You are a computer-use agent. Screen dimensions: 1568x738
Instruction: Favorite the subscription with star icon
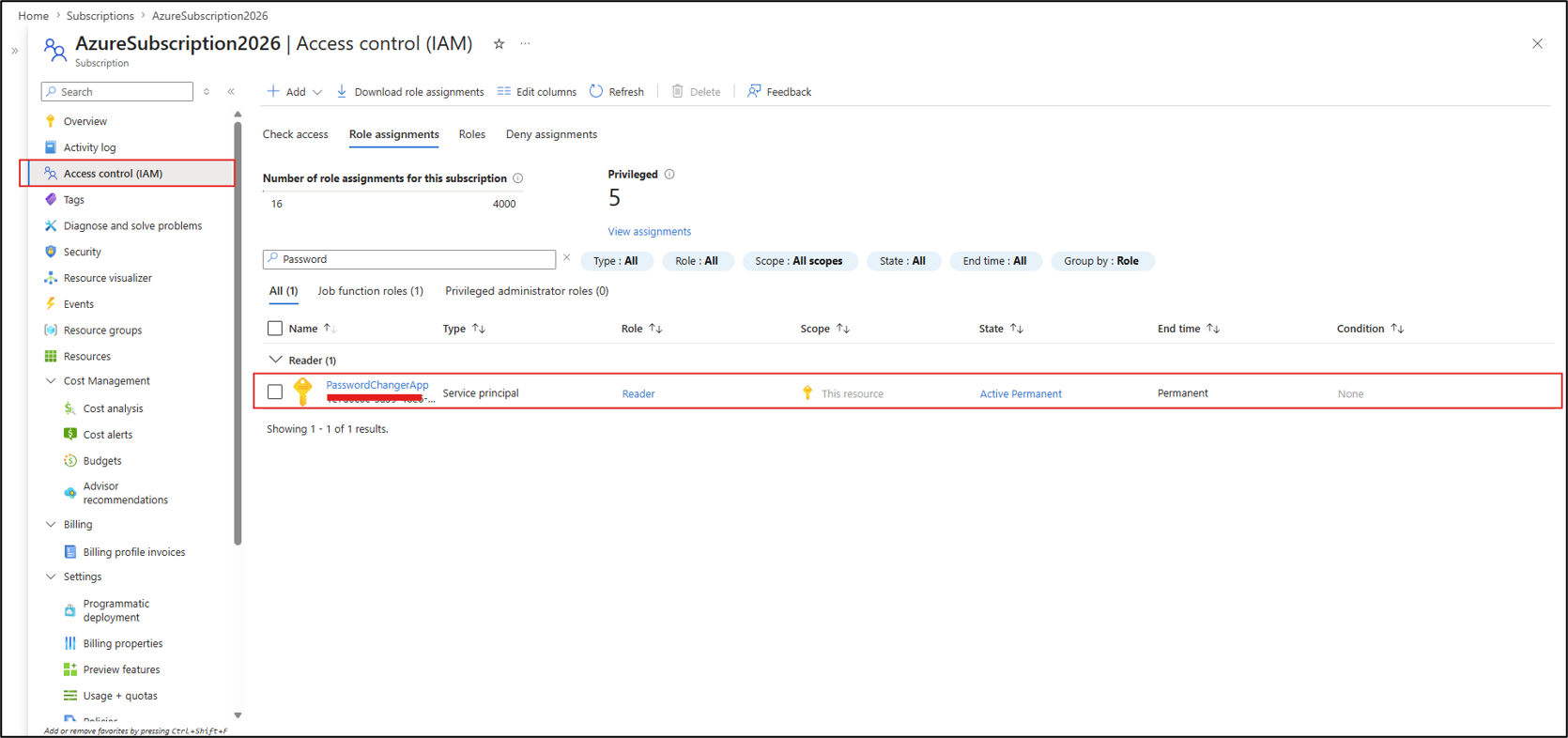pos(500,44)
